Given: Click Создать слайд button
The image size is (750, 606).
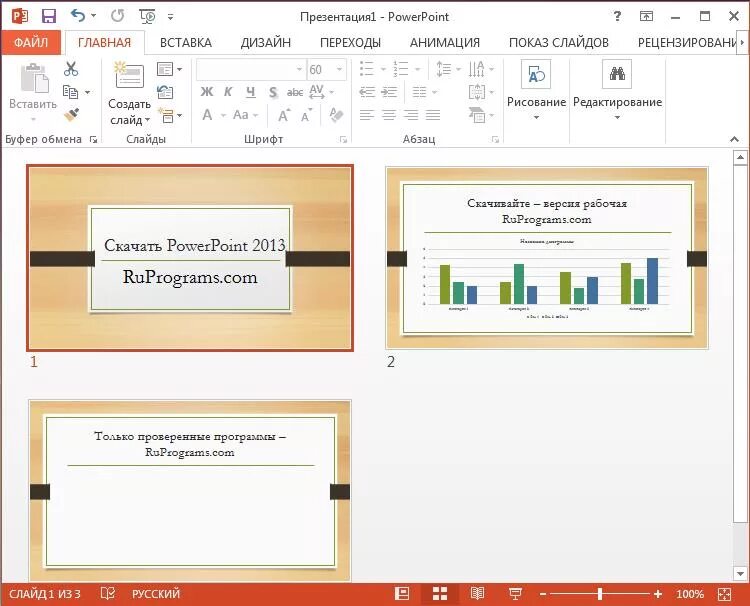Looking at the screenshot, I should [129, 93].
